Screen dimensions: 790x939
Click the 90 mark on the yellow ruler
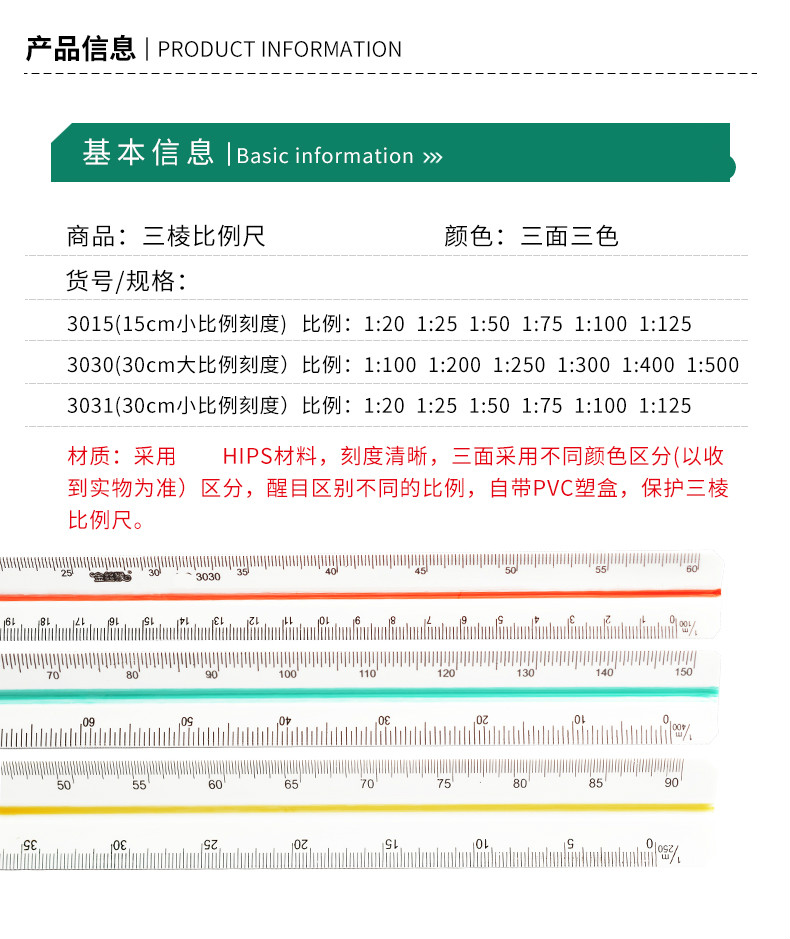pos(671,783)
